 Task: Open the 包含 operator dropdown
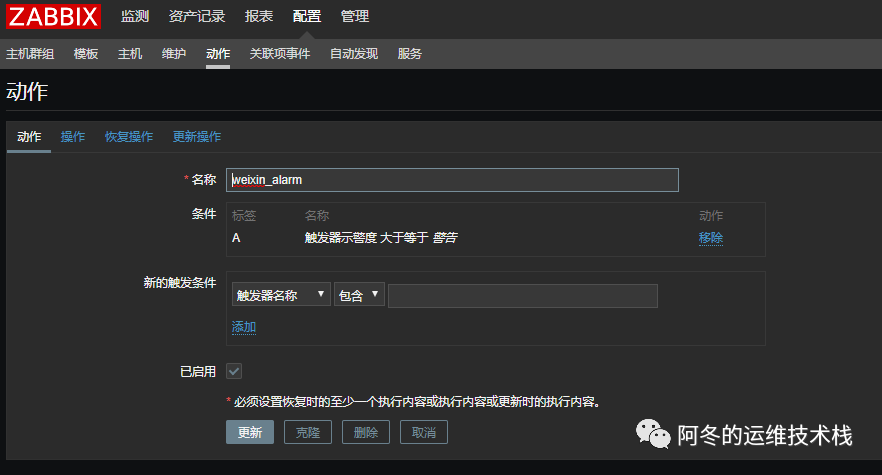point(359,294)
